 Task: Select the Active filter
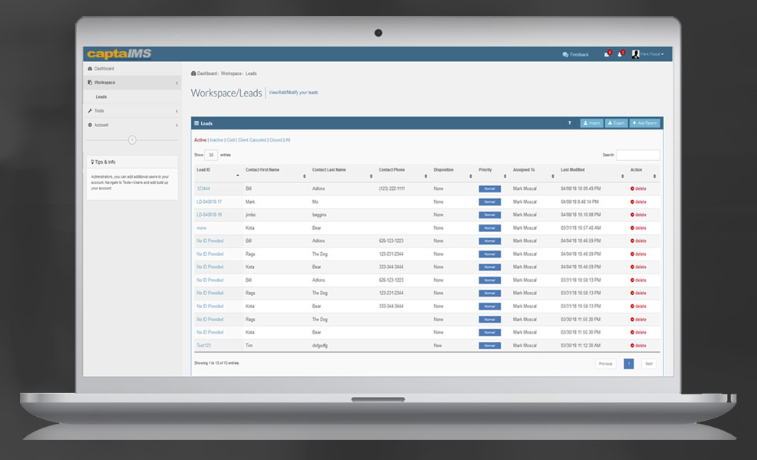pos(200,140)
